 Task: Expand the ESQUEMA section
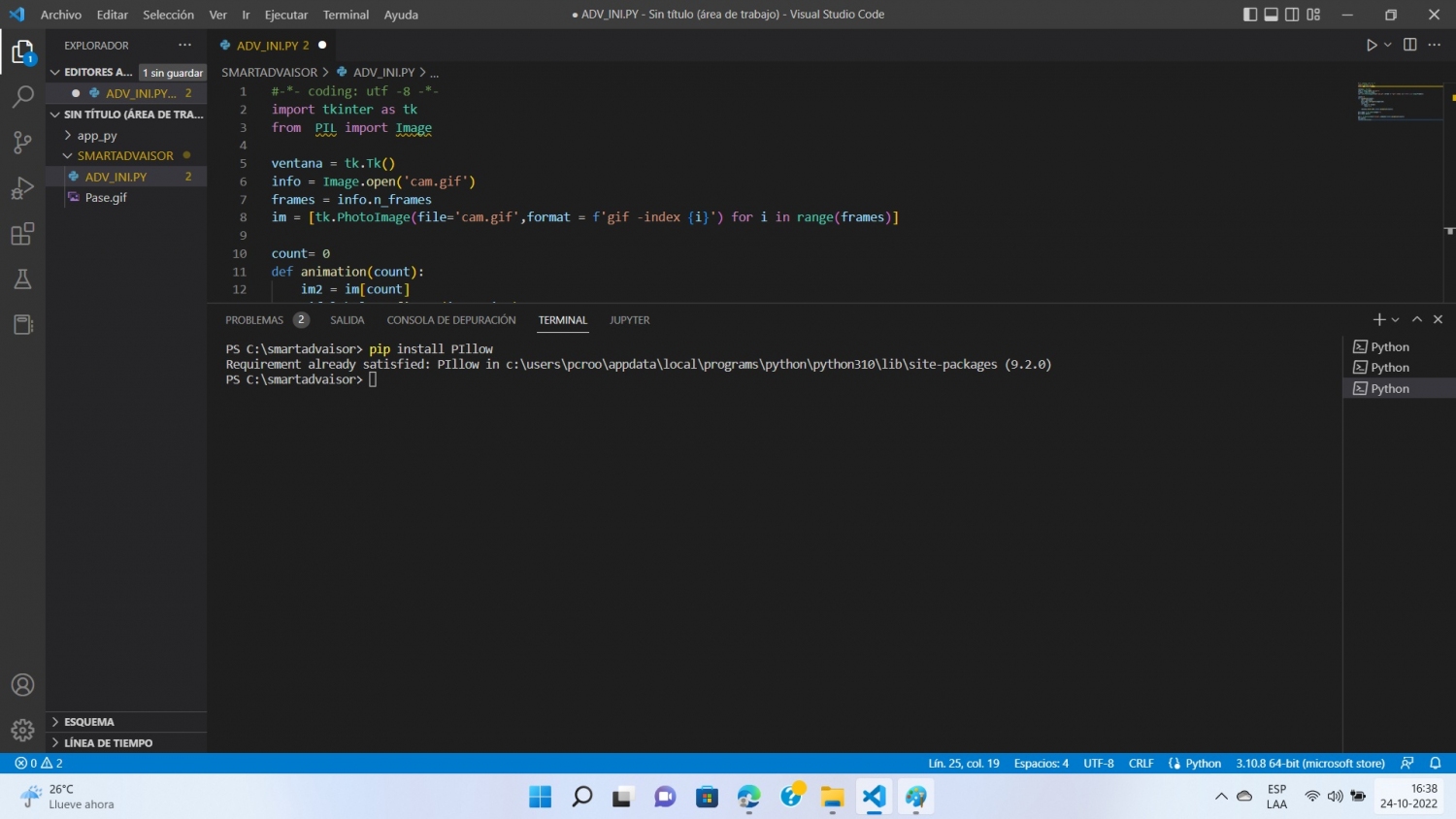point(89,722)
